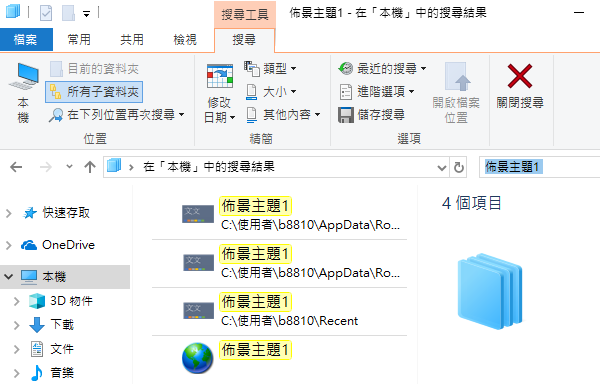
Task: Expand the 快速存取 tree node
Action: click(9, 213)
